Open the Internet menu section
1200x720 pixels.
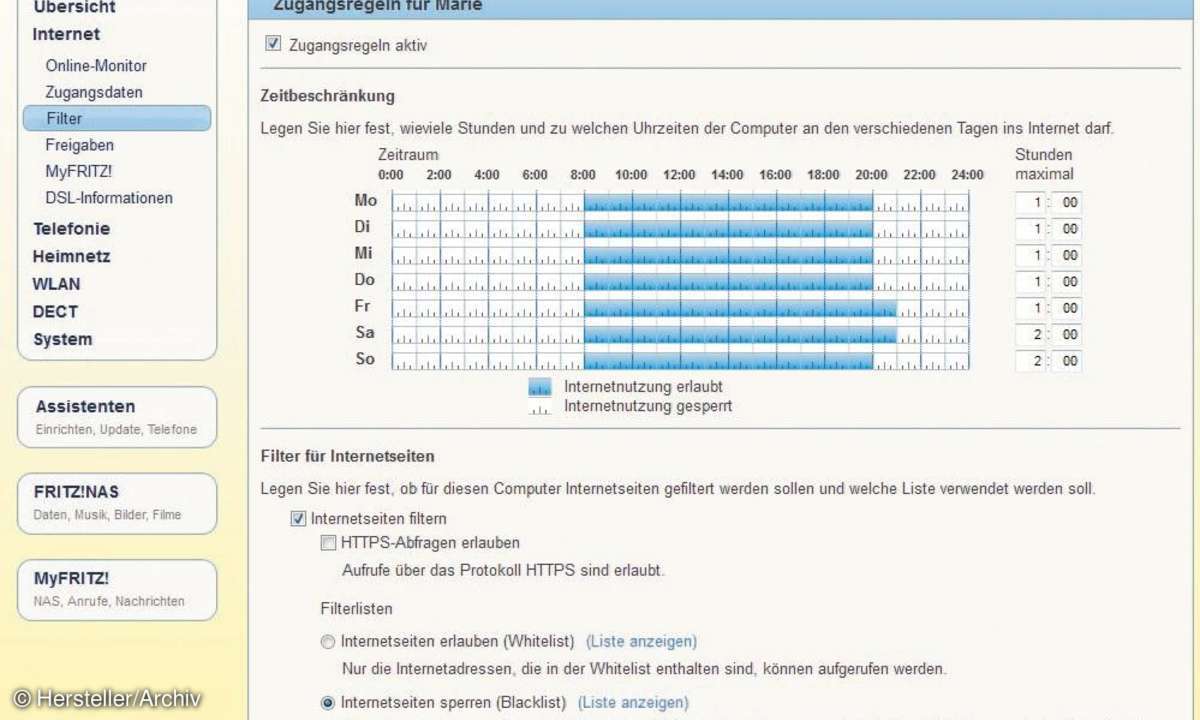[66, 34]
